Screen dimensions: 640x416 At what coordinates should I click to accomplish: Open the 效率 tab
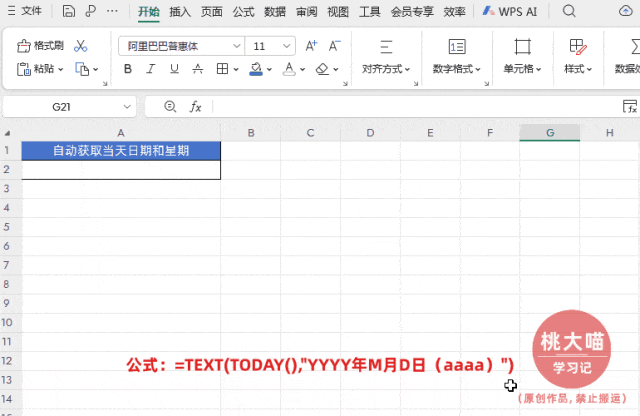pos(454,11)
